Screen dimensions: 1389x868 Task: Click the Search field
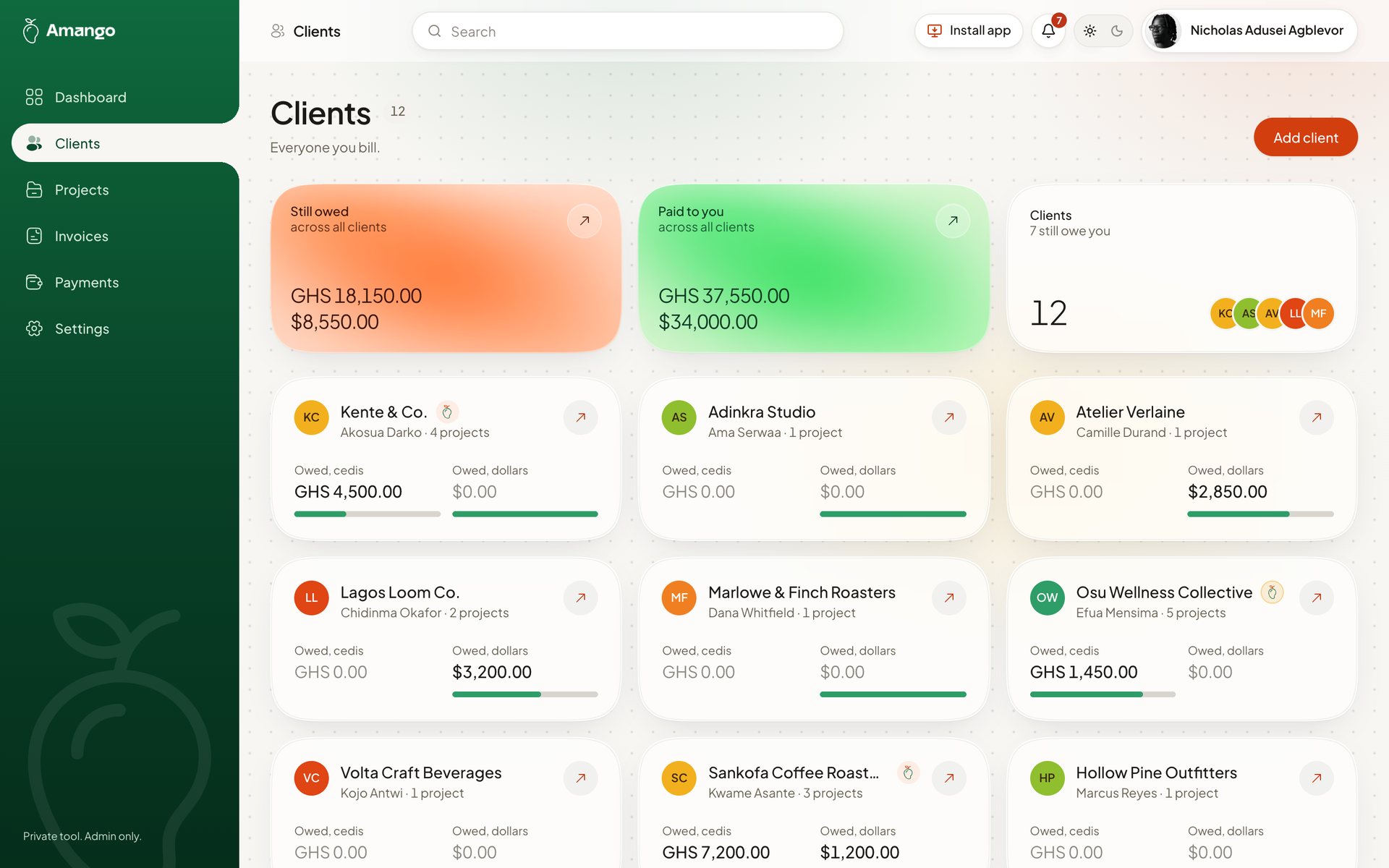627,31
